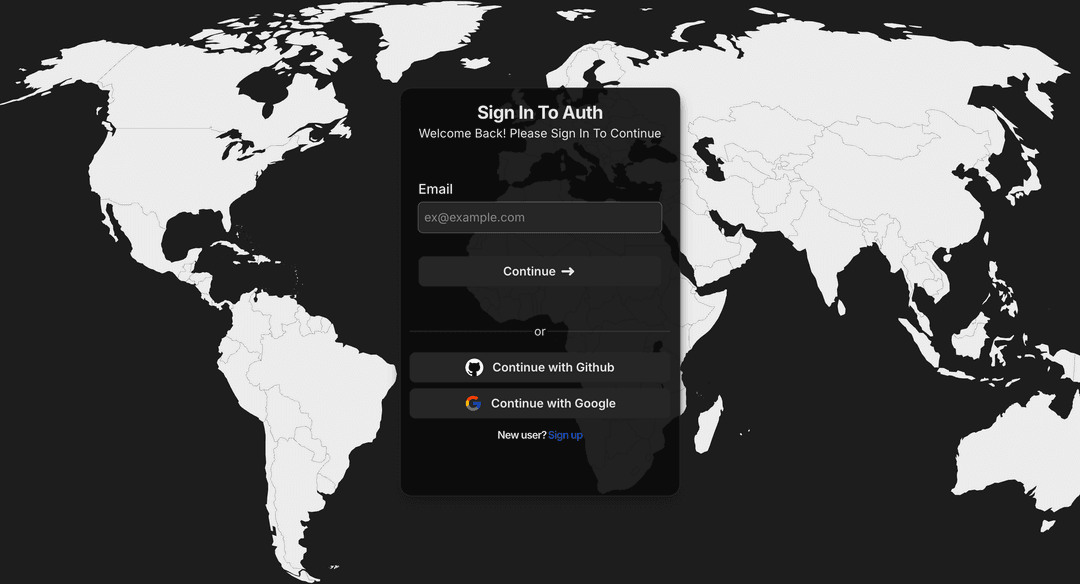
Task: Click the Sign In To Auth heading
Action: pyautogui.click(x=540, y=112)
